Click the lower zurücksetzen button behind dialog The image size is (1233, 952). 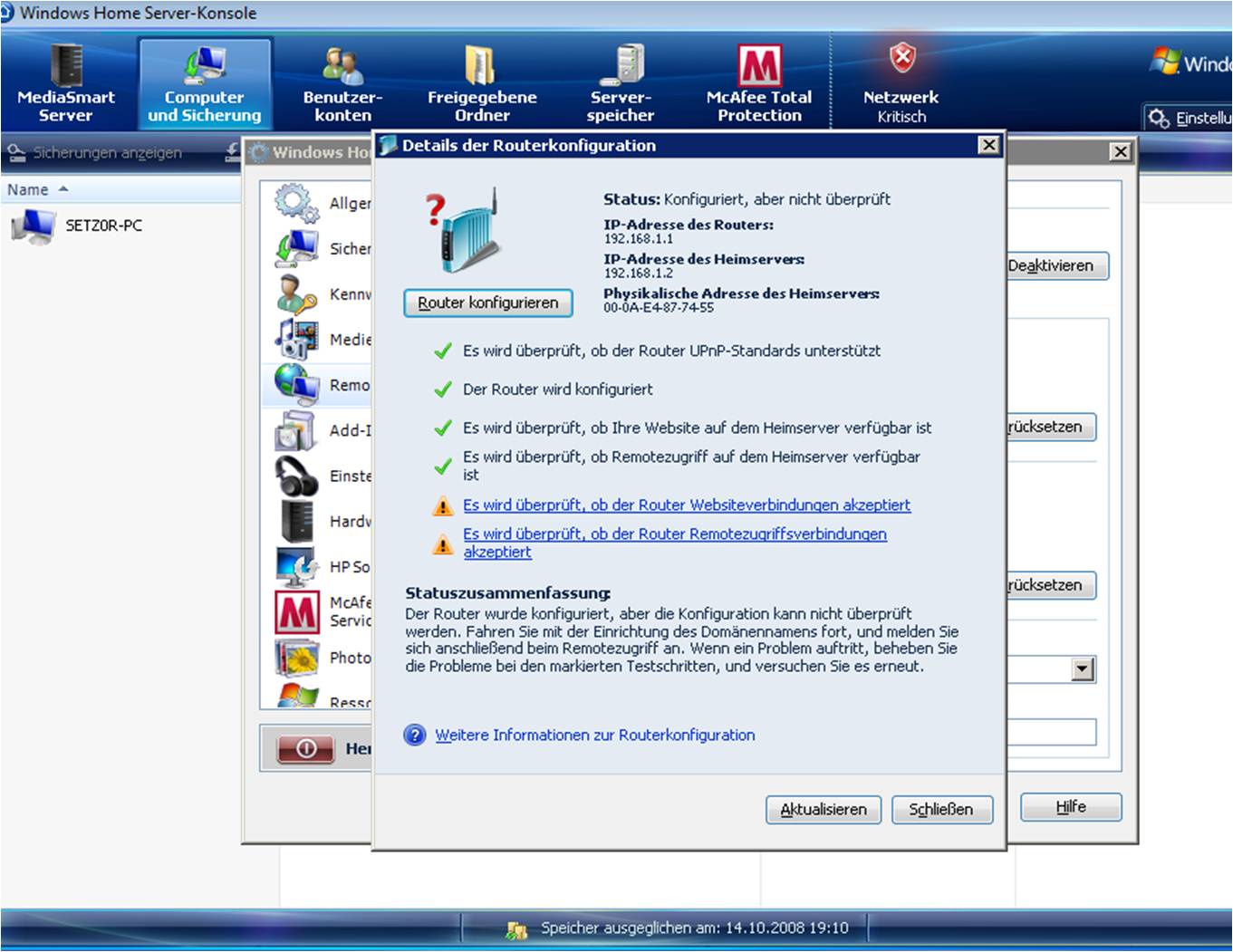pyautogui.click(x=1051, y=585)
